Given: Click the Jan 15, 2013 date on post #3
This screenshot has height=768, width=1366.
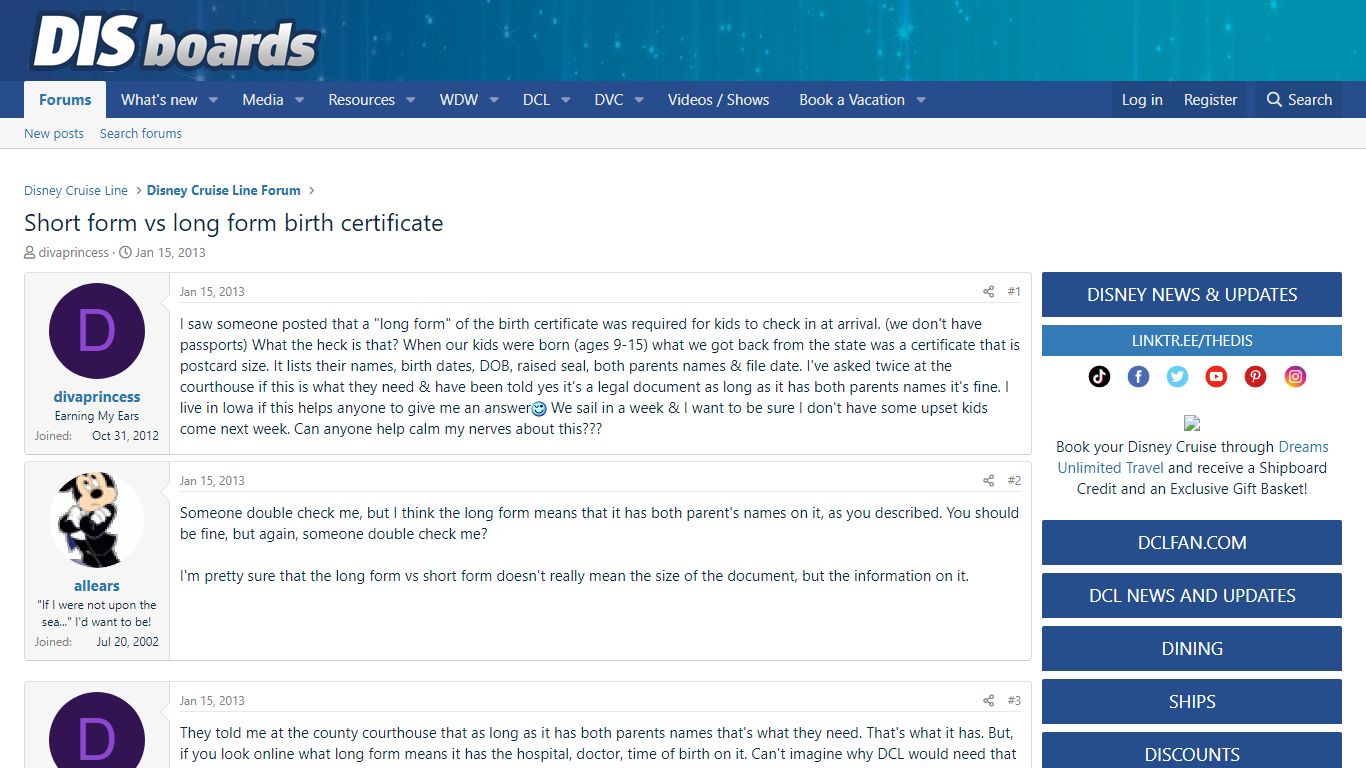Looking at the screenshot, I should click(x=212, y=701).
